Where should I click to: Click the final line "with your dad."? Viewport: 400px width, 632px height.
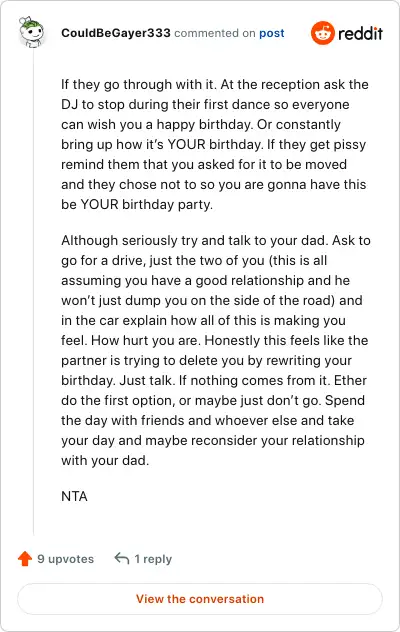point(105,460)
